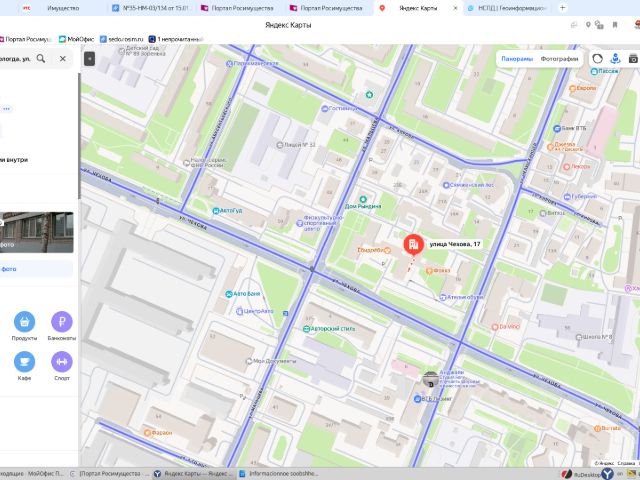This screenshot has height=480, width=640.
Task: Click the Yandex browser tray icon
Action: 608,474
